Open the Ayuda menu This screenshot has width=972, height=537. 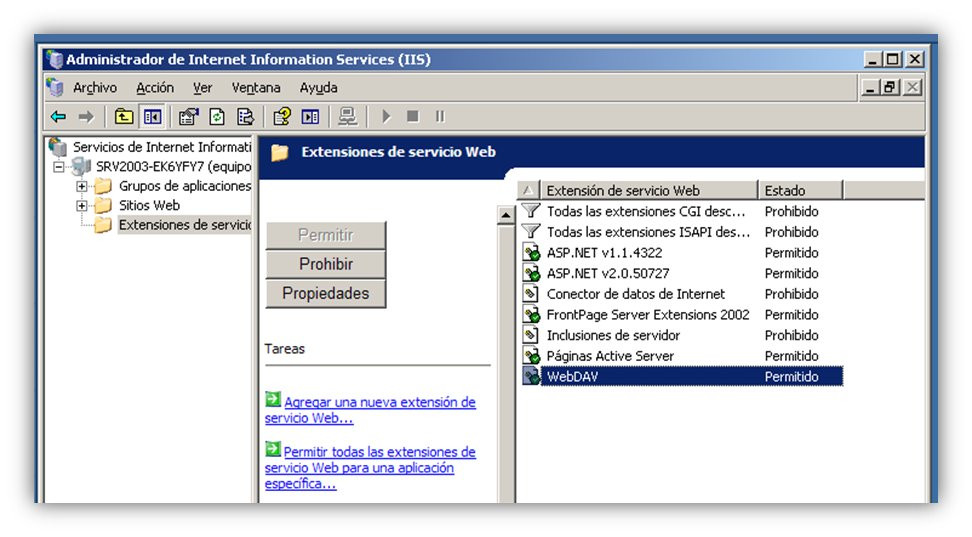[319, 87]
